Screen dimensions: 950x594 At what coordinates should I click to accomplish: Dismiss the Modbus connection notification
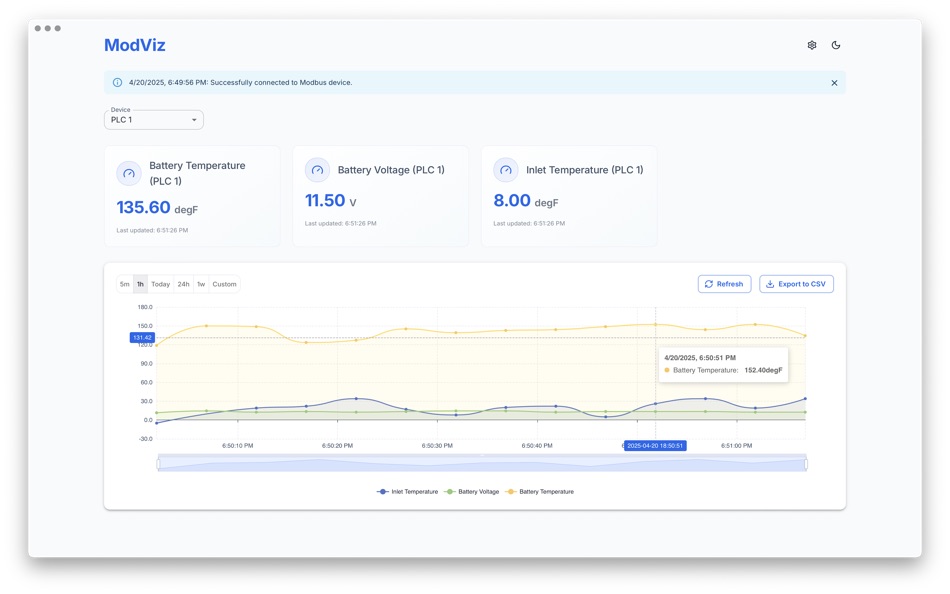pyautogui.click(x=834, y=83)
